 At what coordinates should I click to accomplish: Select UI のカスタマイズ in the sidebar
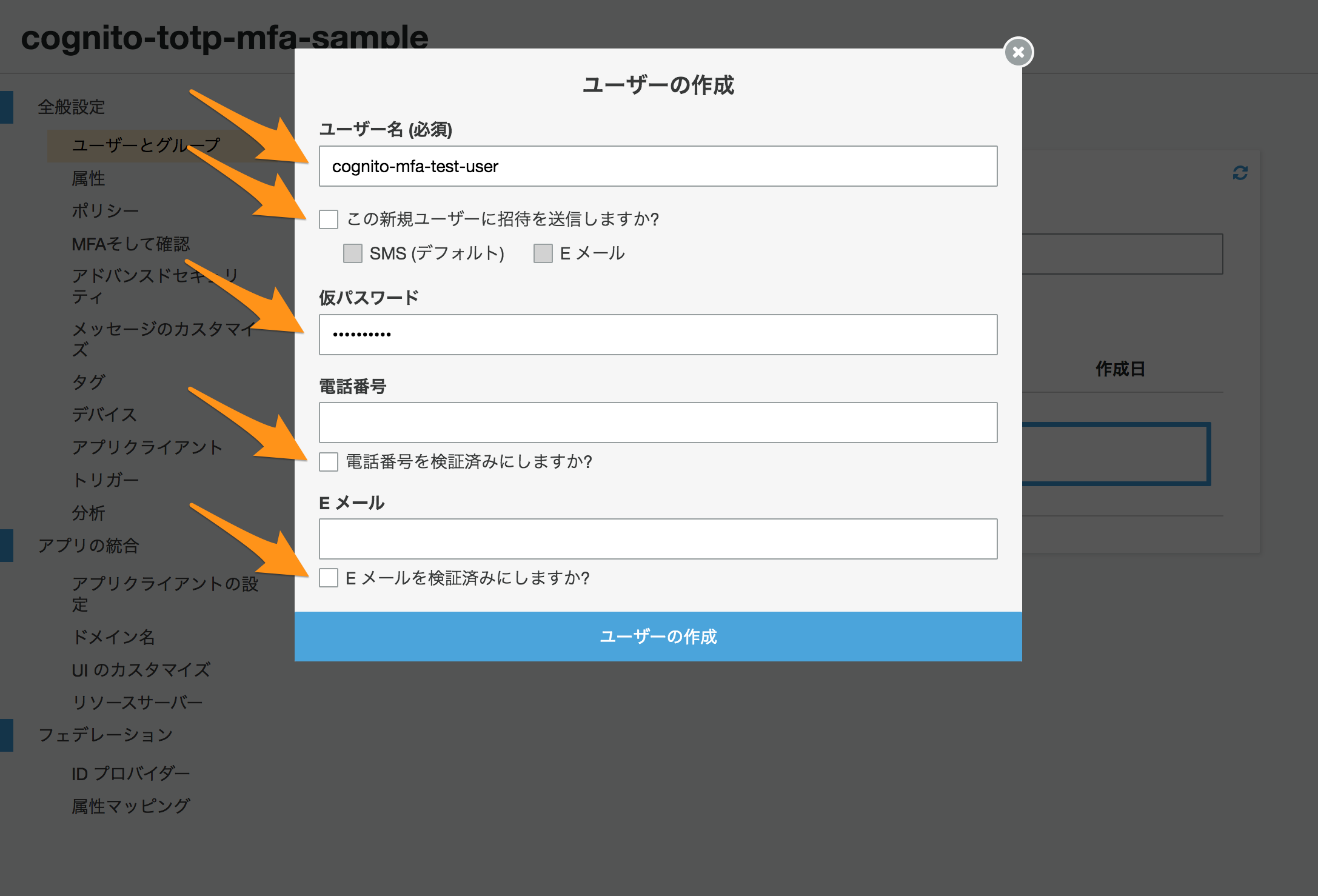pyautogui.click(x=141, y=670)
